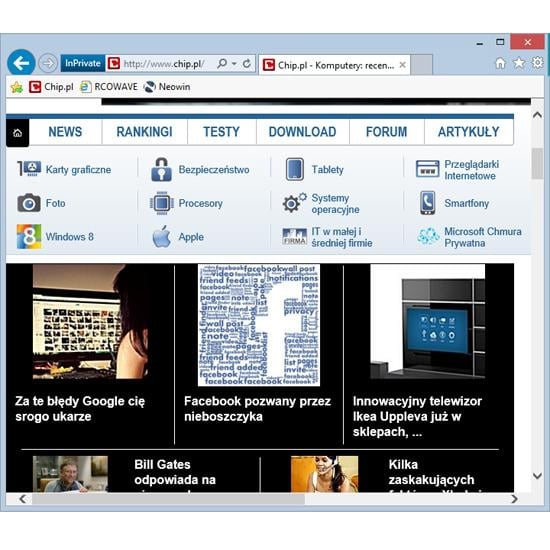Open the Windows 8 category link
550x550 pixels.
click(x=69, y=237)
